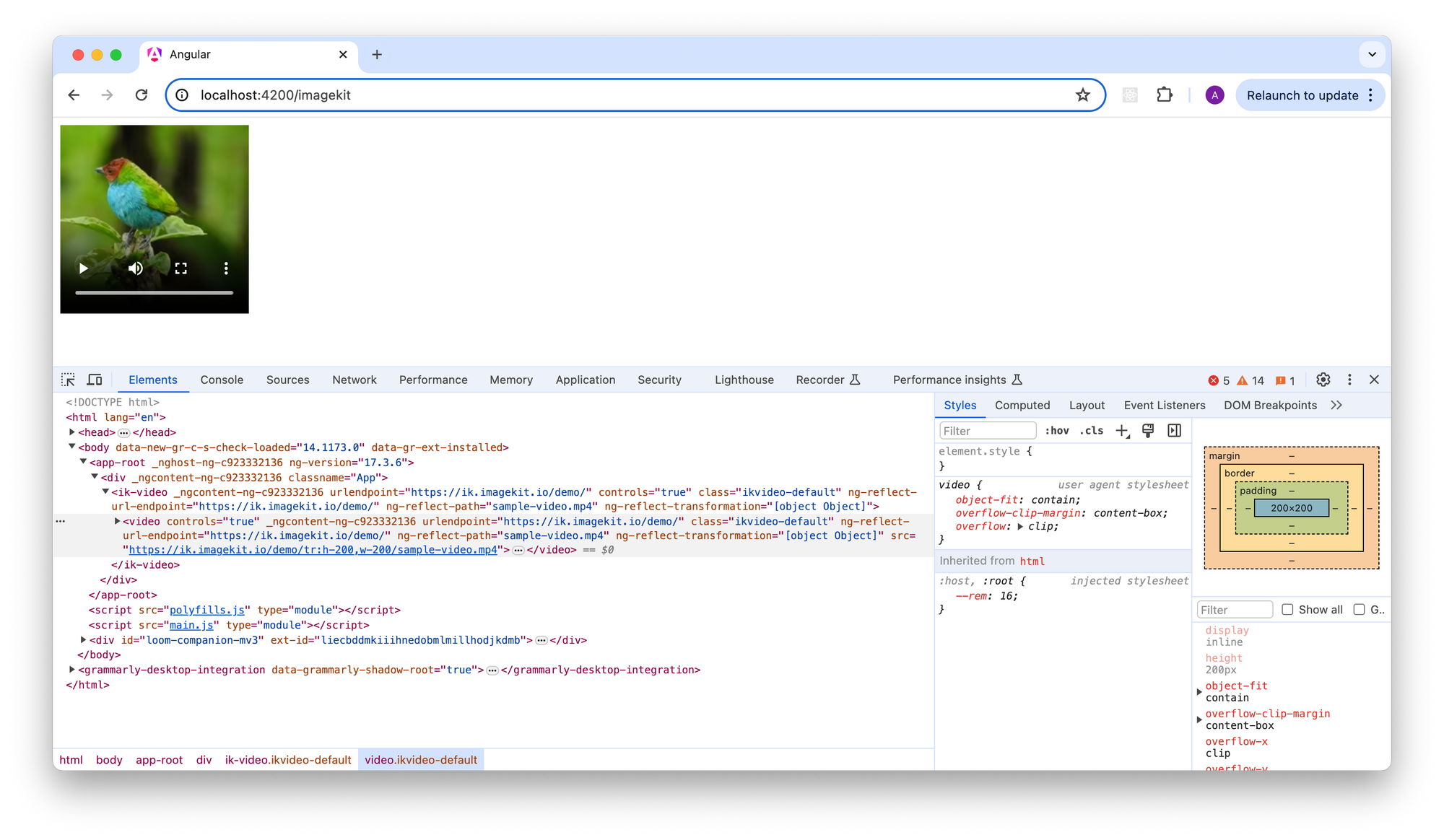Open the Lighthouse tab
This screenshot has height=840, width=1444.
[x=744, y=380]
